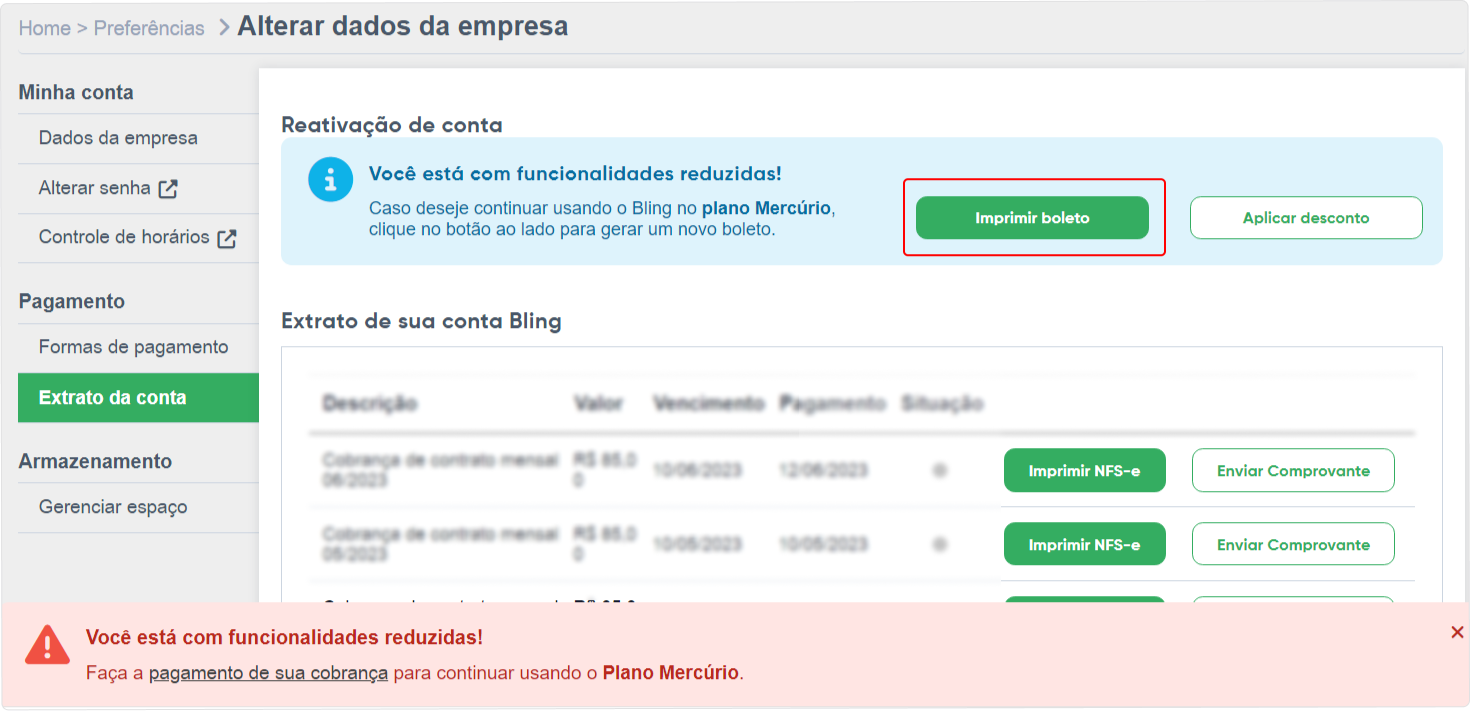Screen dimensions: 1470x711
Task: Send Comprovante for the 05/2023 charge
Action: (x=1293, y=544)
